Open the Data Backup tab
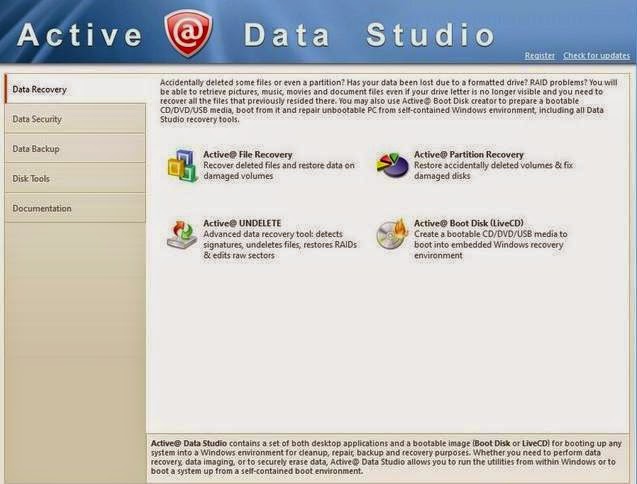The height and width of the screenshot is (484, 637). tap(76, 148)
